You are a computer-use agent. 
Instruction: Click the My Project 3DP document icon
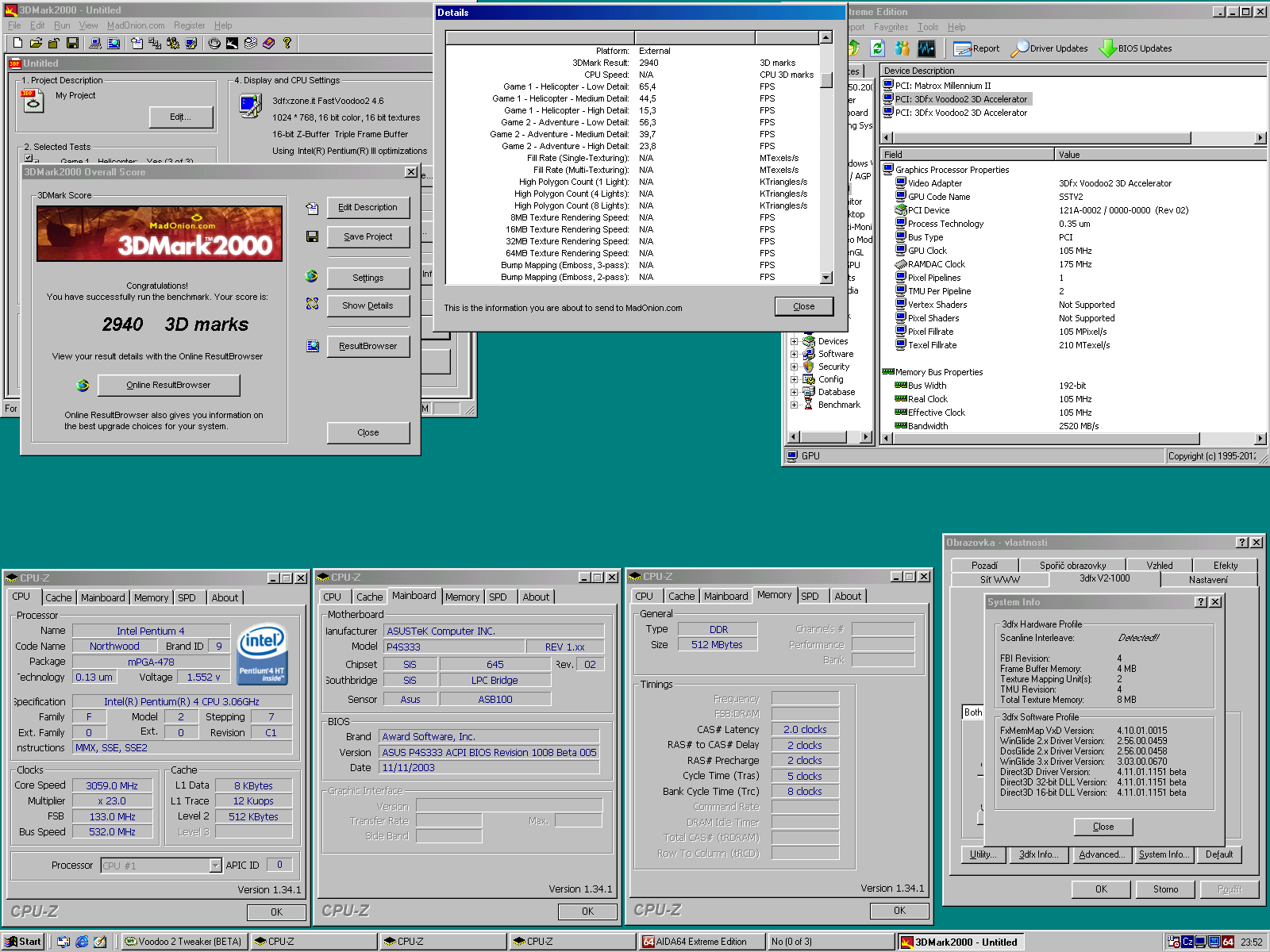point(33,101)
